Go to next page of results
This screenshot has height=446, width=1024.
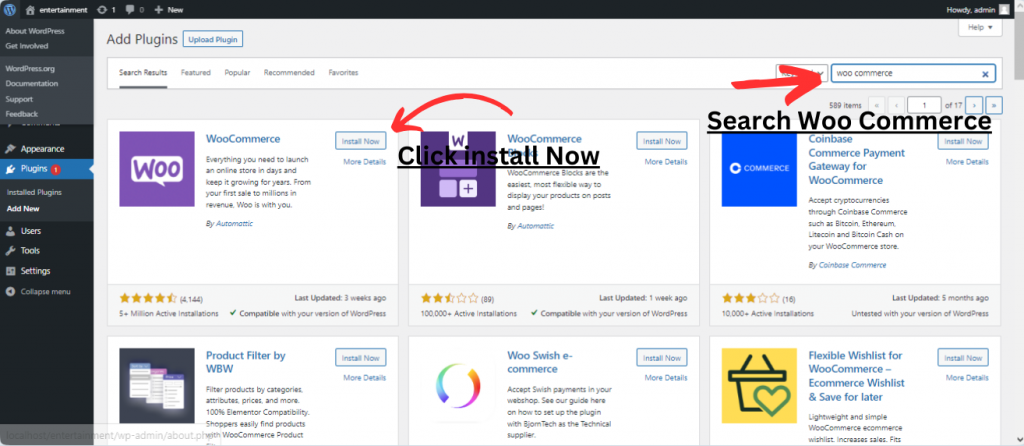(974, 104)
